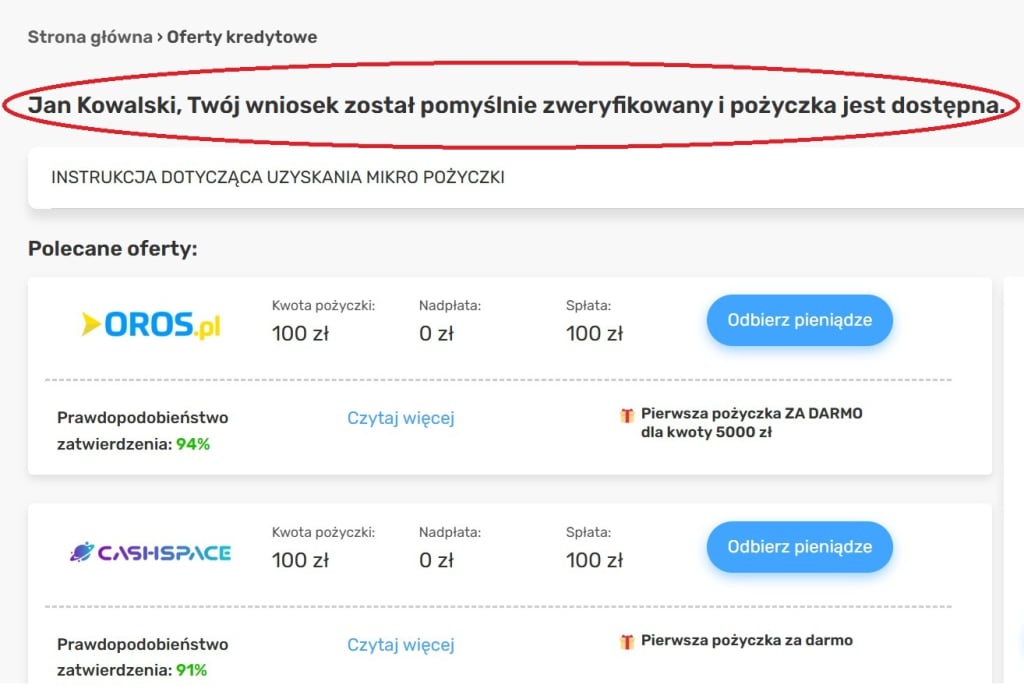Click the verification success headline

[515, 104]
